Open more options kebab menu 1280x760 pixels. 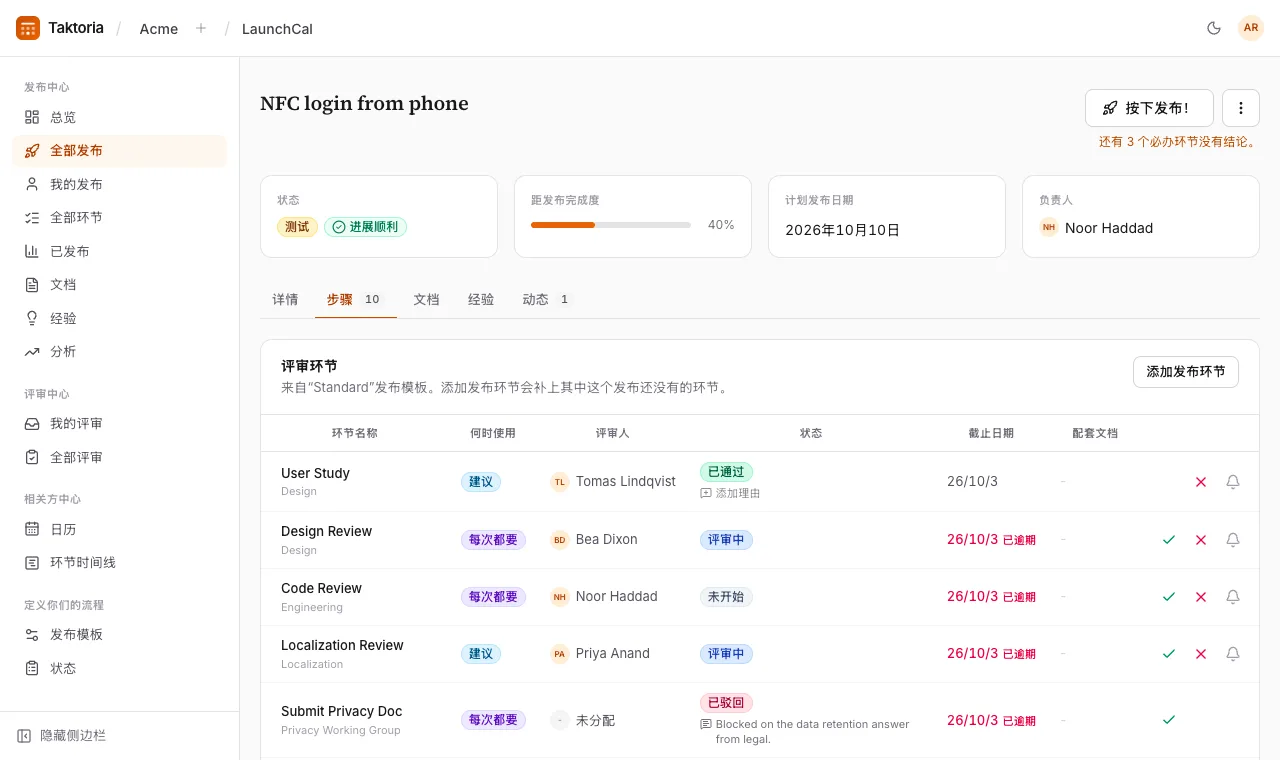(1241, 108)
